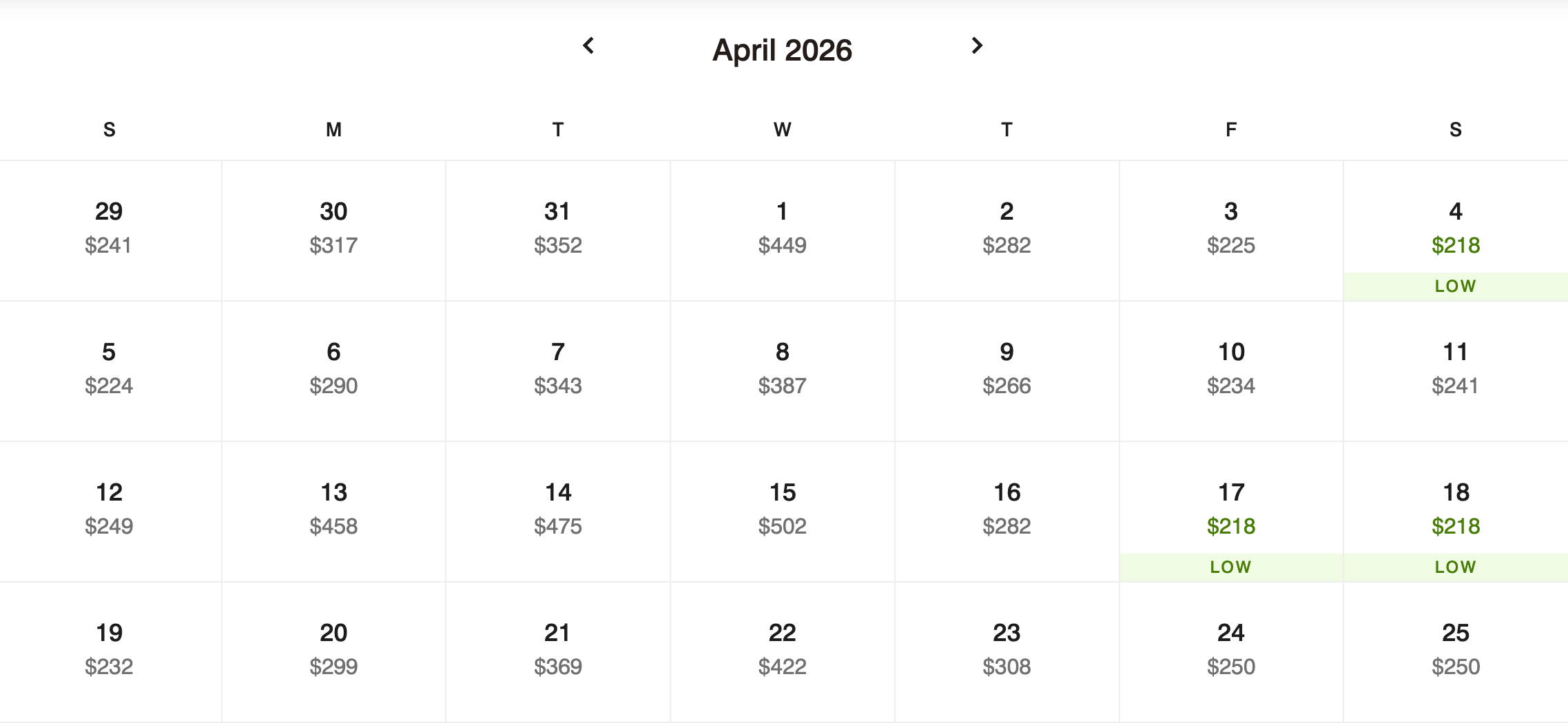Click the Sunday column header
The width and height of the screenshot is (1568, 723).
(109, 129)
